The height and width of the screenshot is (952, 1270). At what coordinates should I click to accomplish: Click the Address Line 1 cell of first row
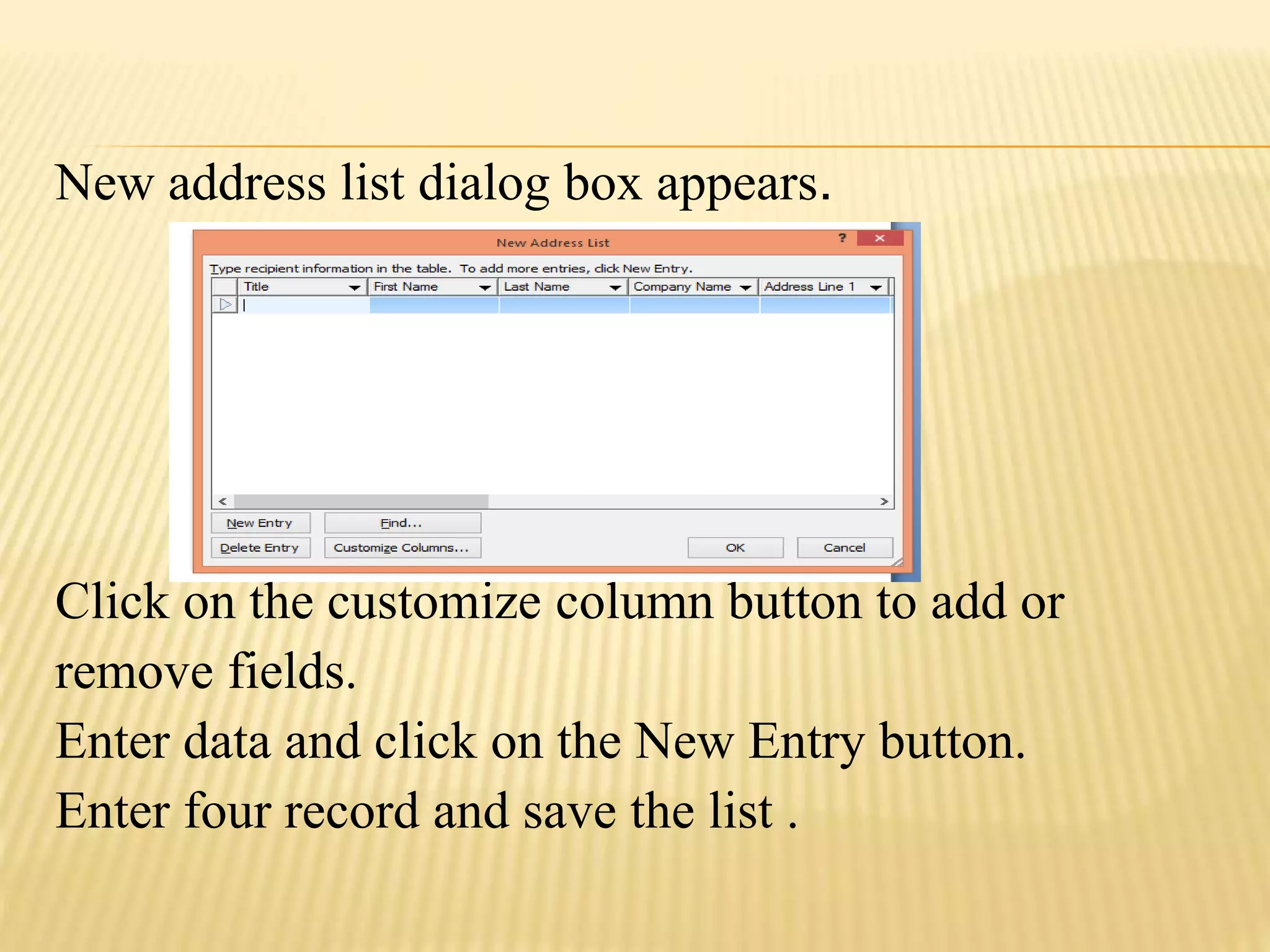(x=825, y=305)
